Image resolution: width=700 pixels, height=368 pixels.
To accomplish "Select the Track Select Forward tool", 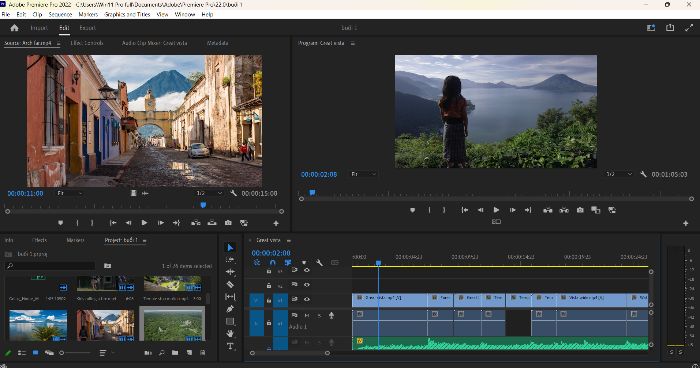I will (x=230, y=259).
